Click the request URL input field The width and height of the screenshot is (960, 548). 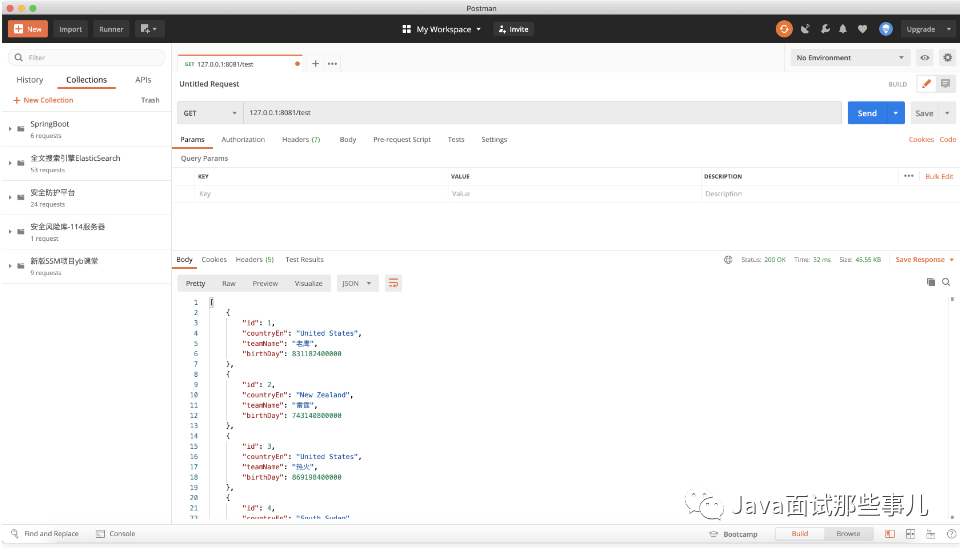click(542, 113)
